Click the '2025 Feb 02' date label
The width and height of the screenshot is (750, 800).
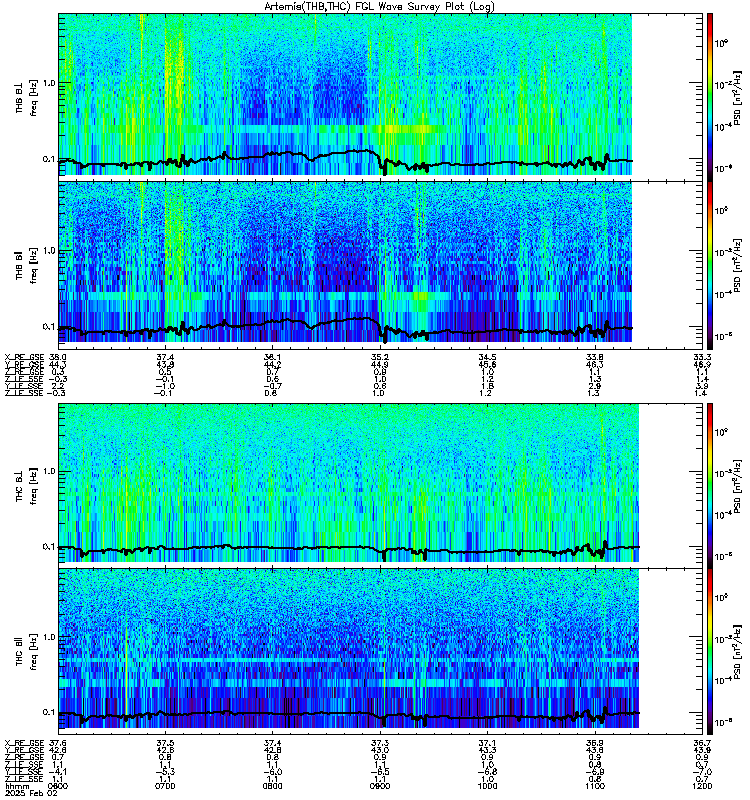[x=31, y=793]
